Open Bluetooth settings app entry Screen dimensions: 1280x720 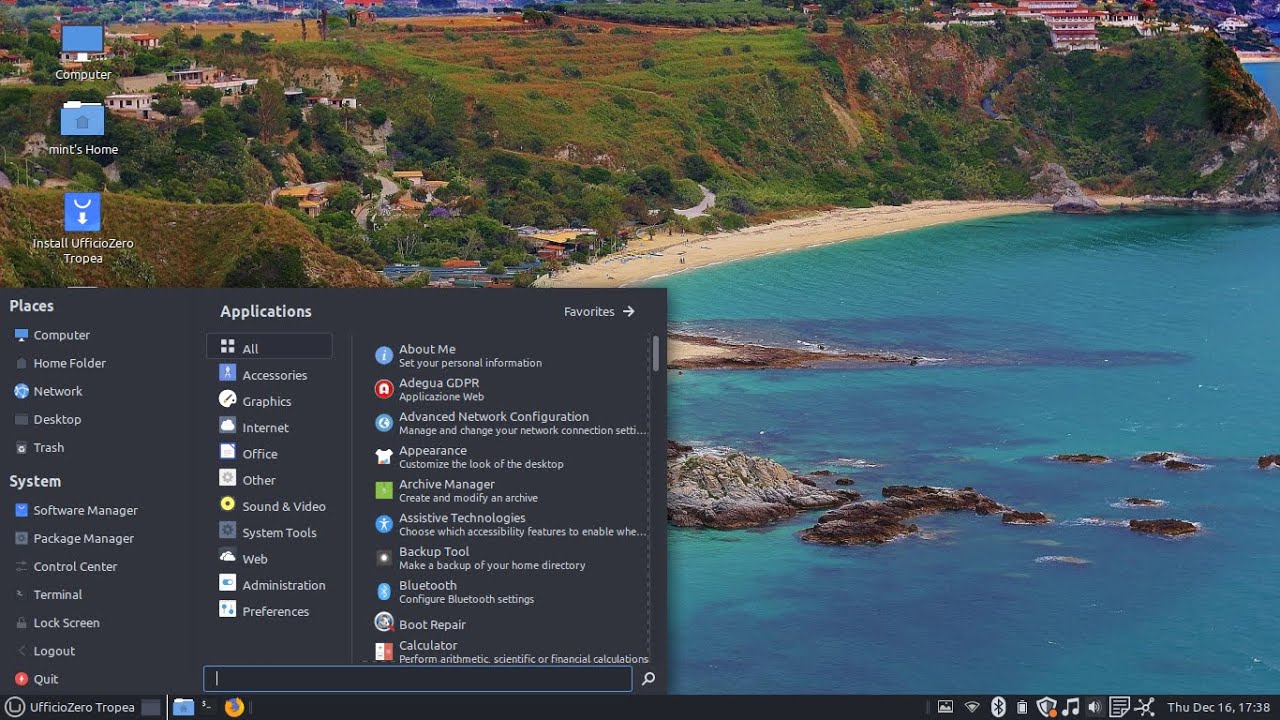[x=427, y=591]
